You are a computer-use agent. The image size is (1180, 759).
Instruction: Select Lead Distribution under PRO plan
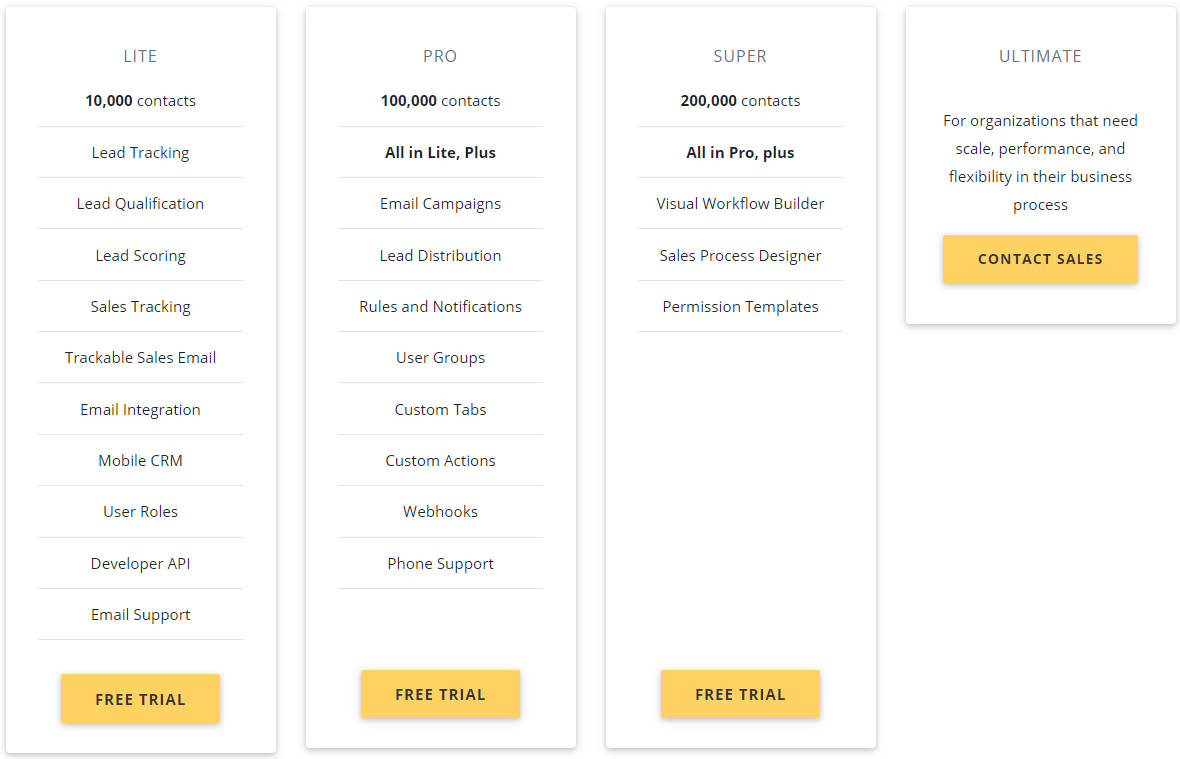[x=440, y=255]
